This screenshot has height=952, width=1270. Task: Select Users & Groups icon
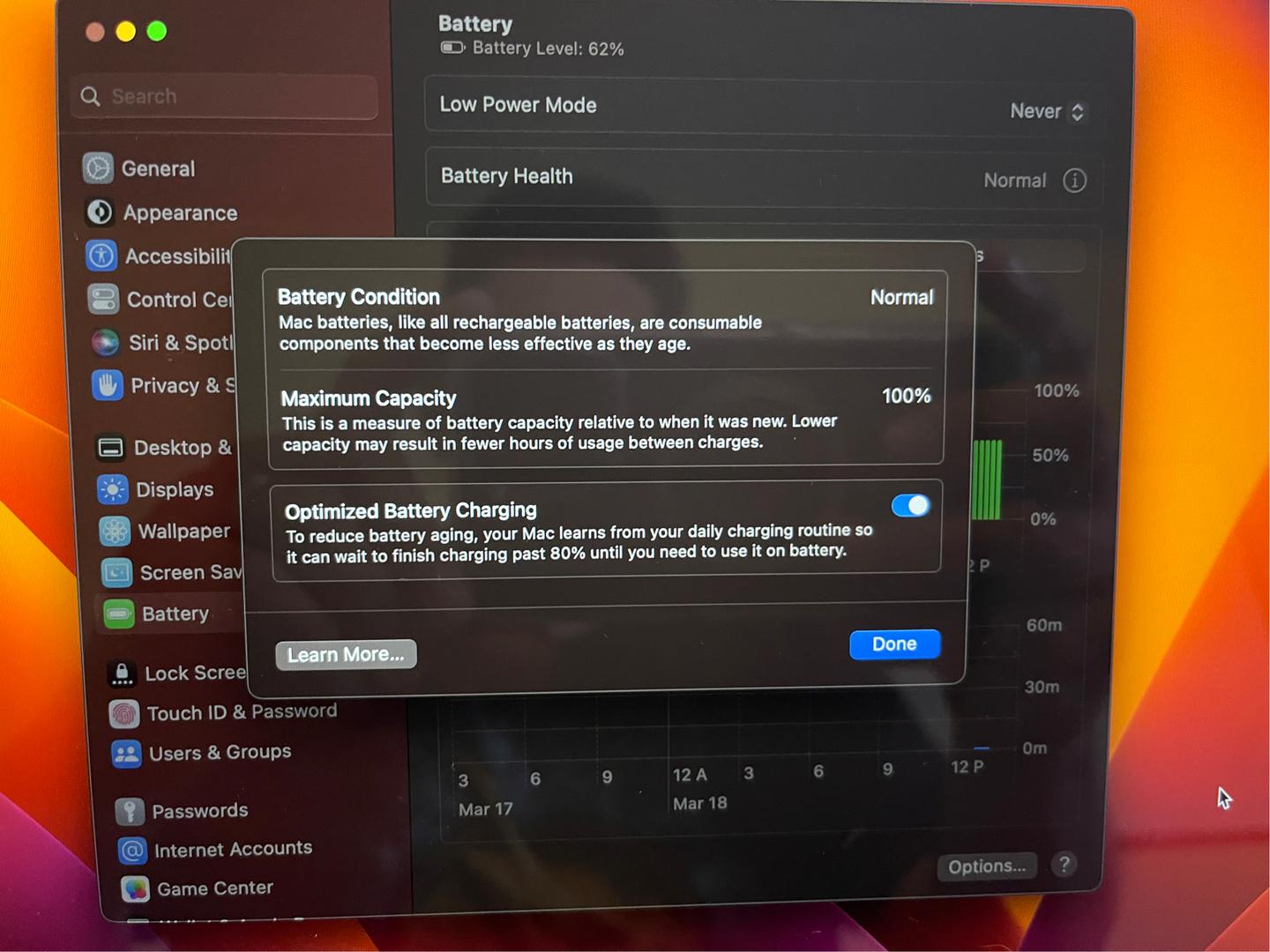(126, 754)
